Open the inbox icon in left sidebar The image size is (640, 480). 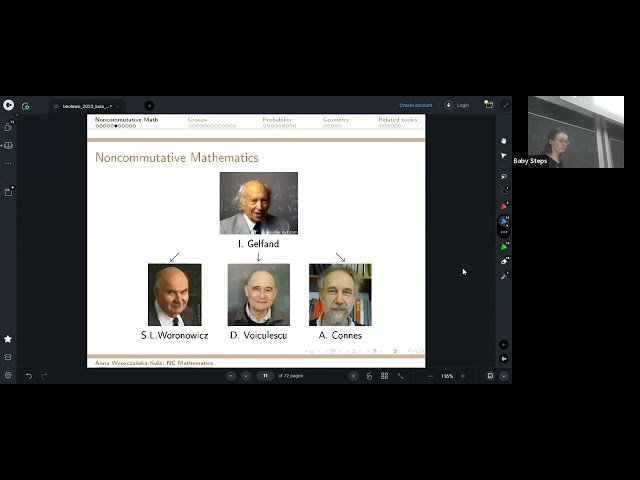point(8,357)
